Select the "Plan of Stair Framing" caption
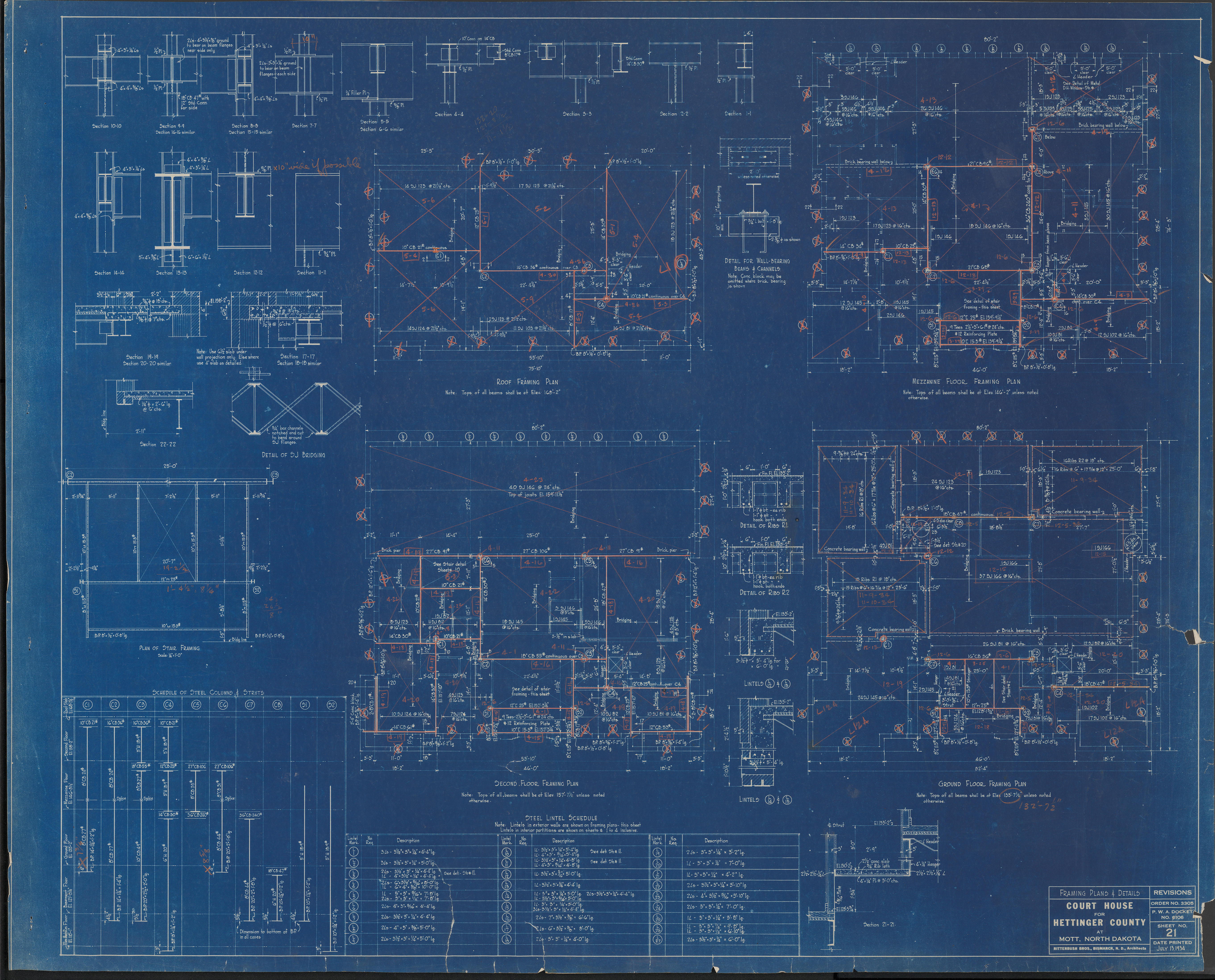 170,648
